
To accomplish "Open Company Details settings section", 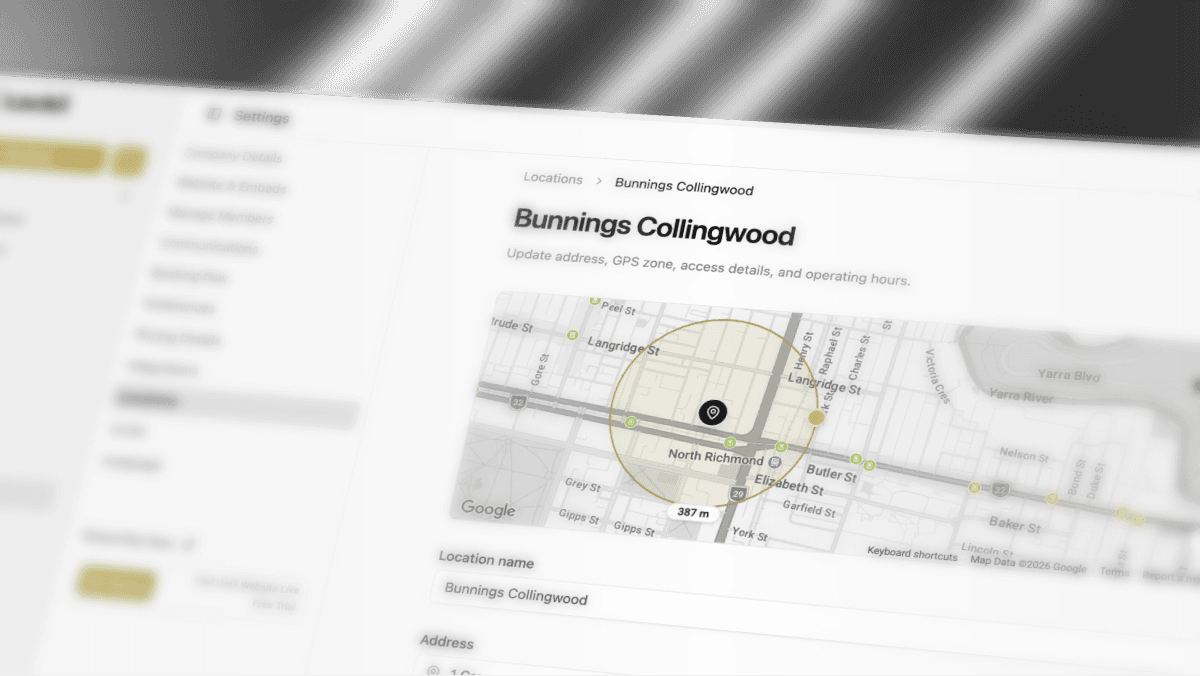I will [233, 157].
